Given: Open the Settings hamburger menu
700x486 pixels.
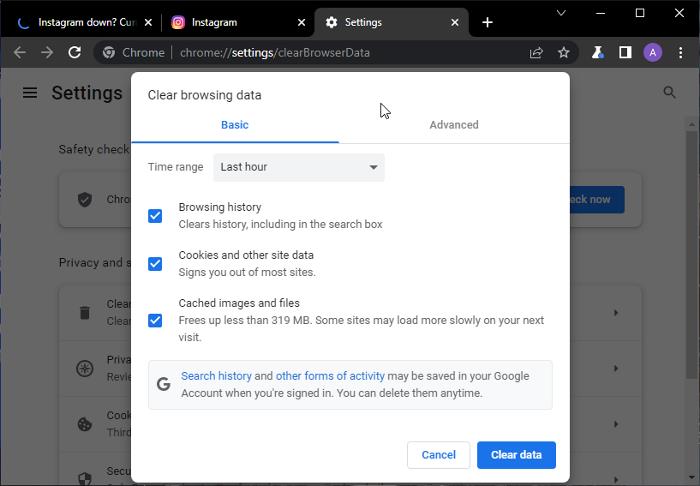Looking at the screenshot, I should click(30, 93).
